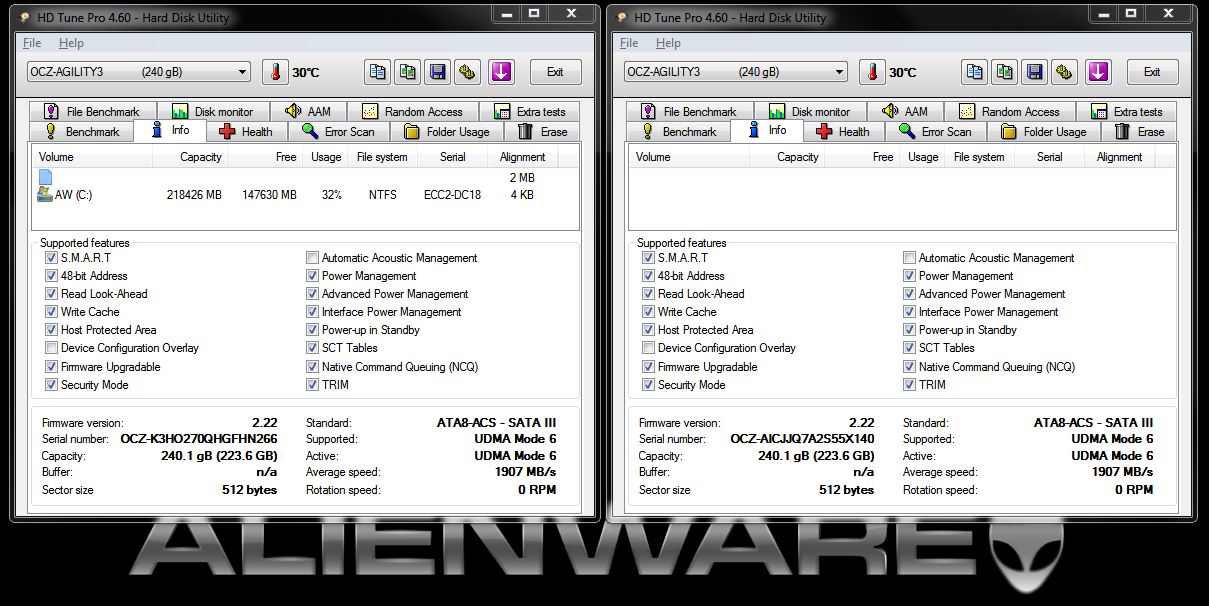This screenshot has height=606, width=1209.
Task: Click the thermometer temperature icon in right window
Action: tap(872, 72)
